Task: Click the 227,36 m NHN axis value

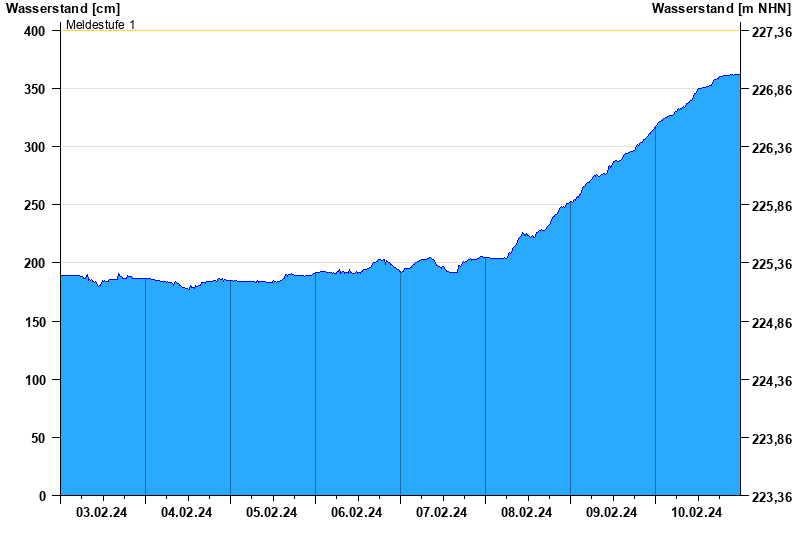Action: 771,33
